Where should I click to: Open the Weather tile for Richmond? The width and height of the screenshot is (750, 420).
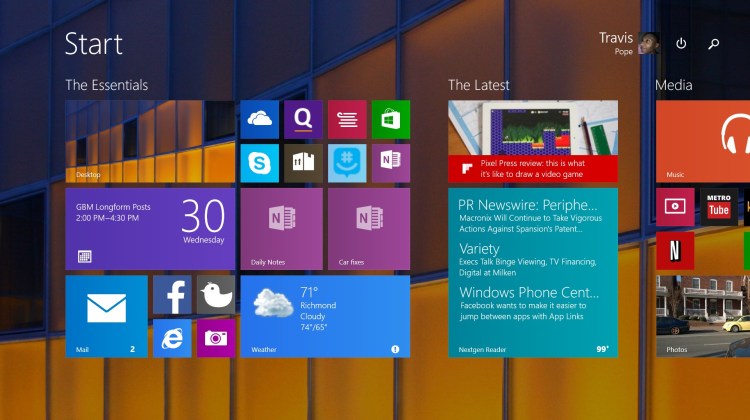[x=325, y=316]
